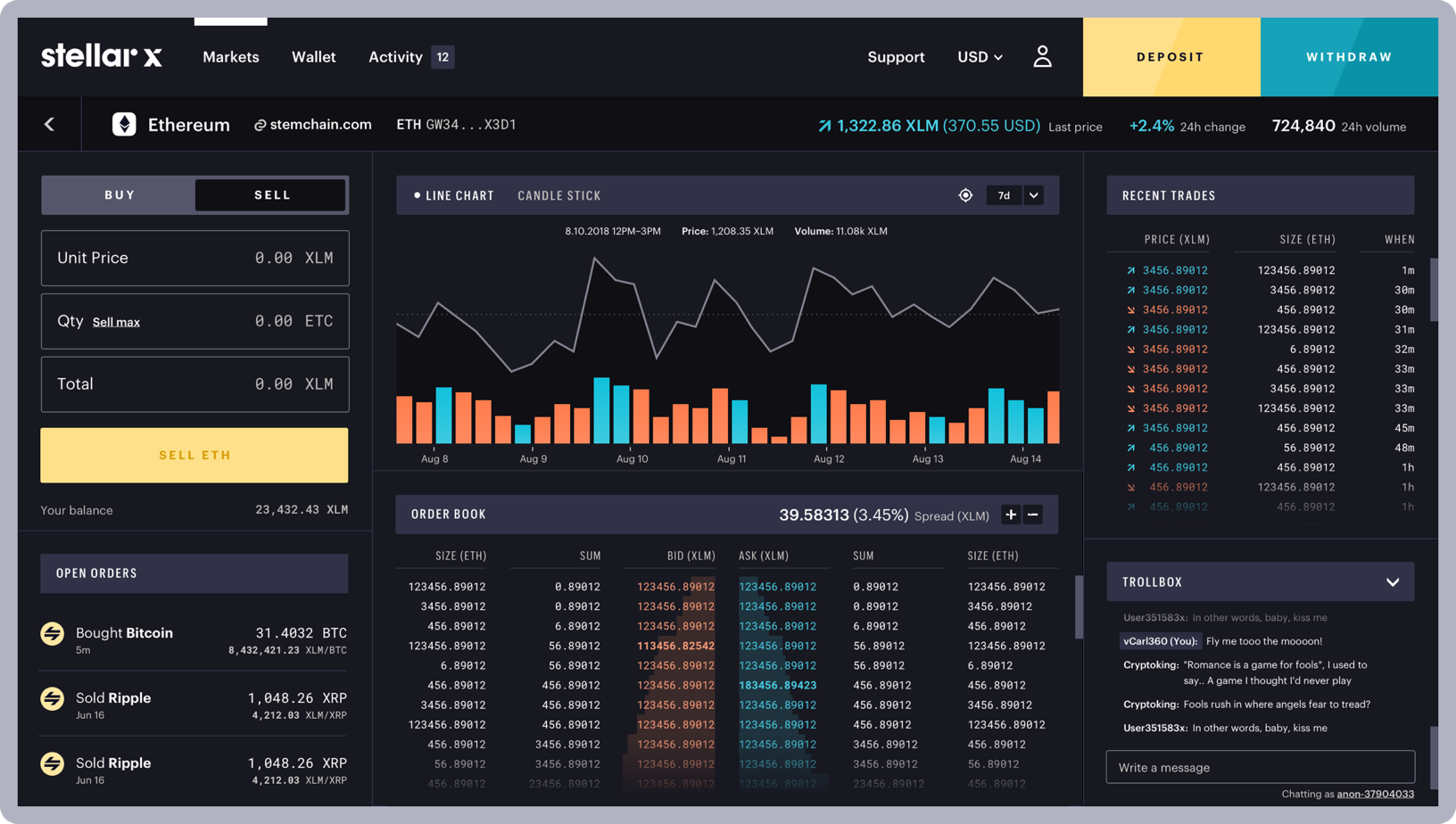Click the Unit Price input field
This screenshot has width=1456, height=824.
point(194,258)
